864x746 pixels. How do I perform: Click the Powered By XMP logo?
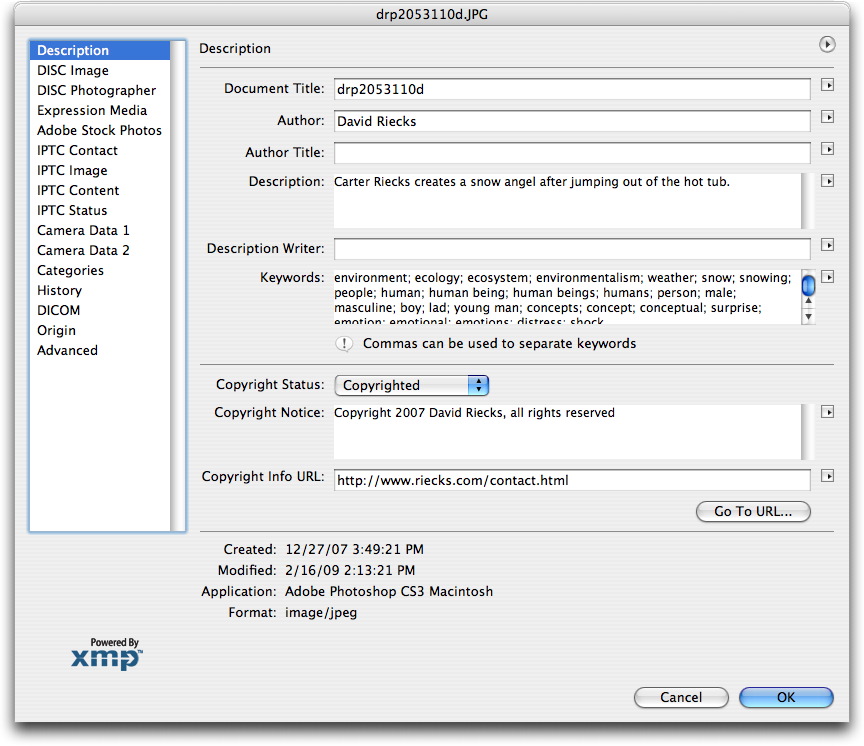point(107,654)
